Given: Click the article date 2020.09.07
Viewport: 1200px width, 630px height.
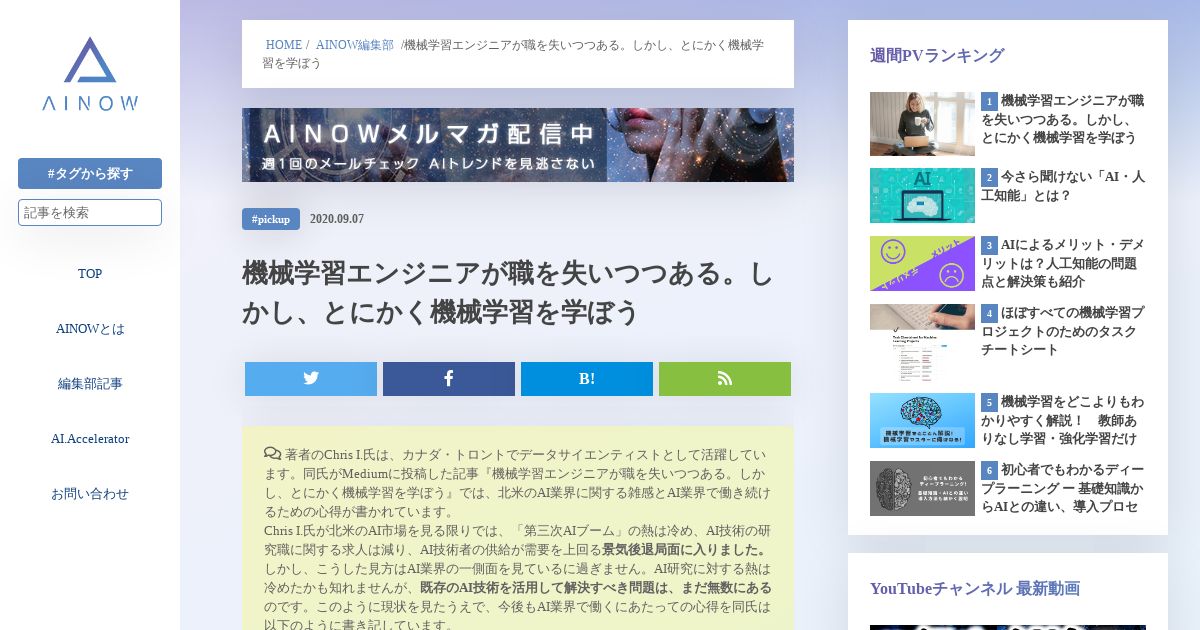Looking at the screenshot, I should click(x=337, y=219).
